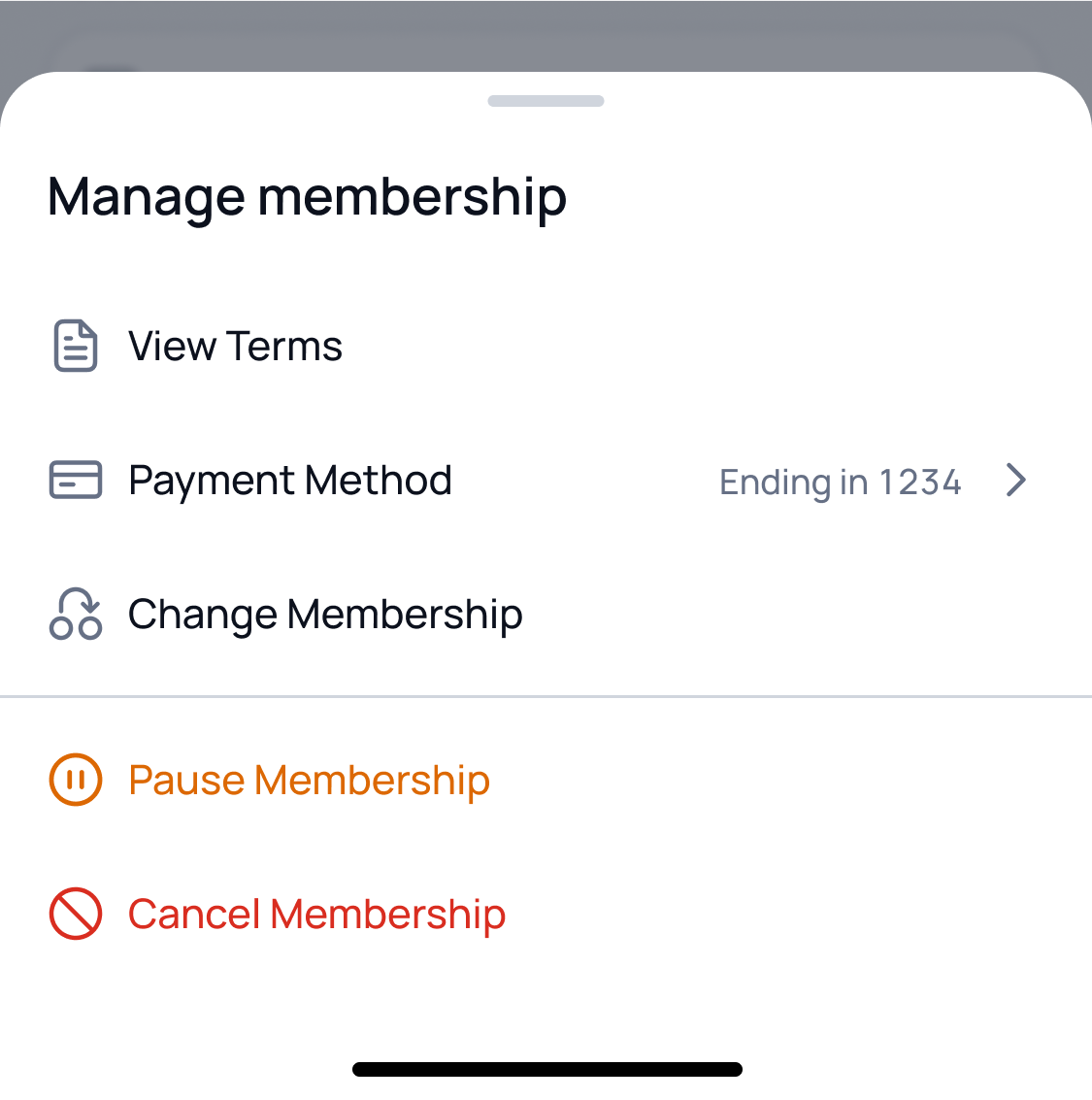Screen dimensions: 1092x1100
Task: Click the black home indicator bar
Action: 546,1069
